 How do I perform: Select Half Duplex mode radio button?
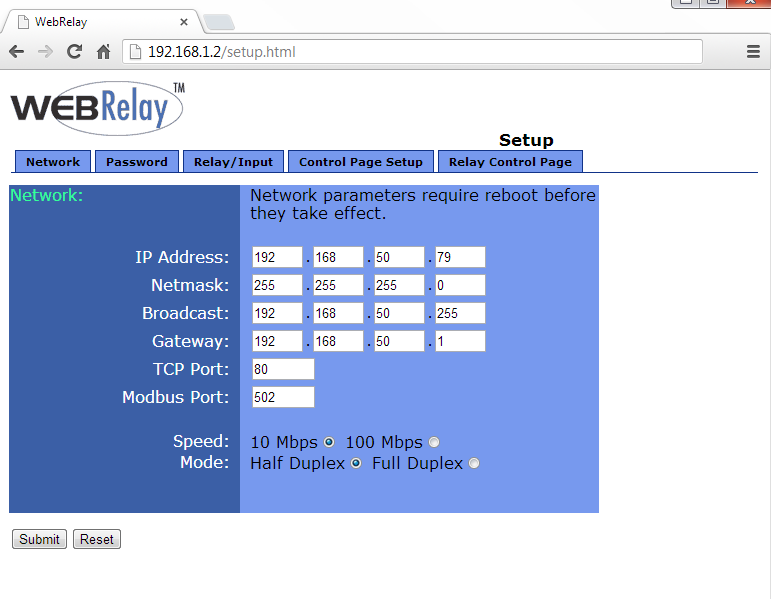point(356,463)
